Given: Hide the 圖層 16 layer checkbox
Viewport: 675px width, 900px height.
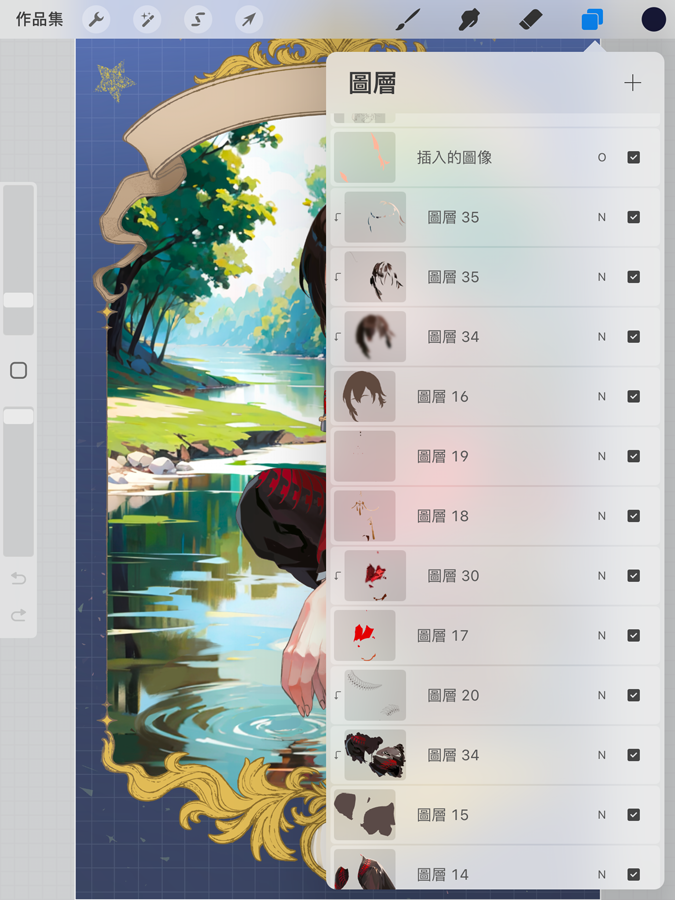Looking at the screenshot, I should point(634,397).
